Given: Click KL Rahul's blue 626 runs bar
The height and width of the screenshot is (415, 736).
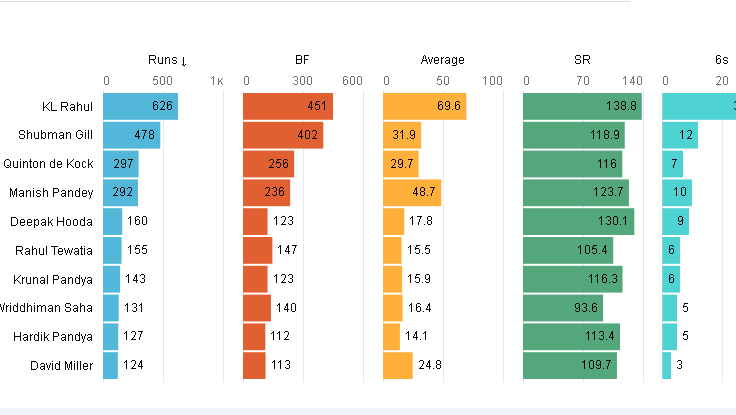Looking at the screenshot, I should [x=140, y=106].
